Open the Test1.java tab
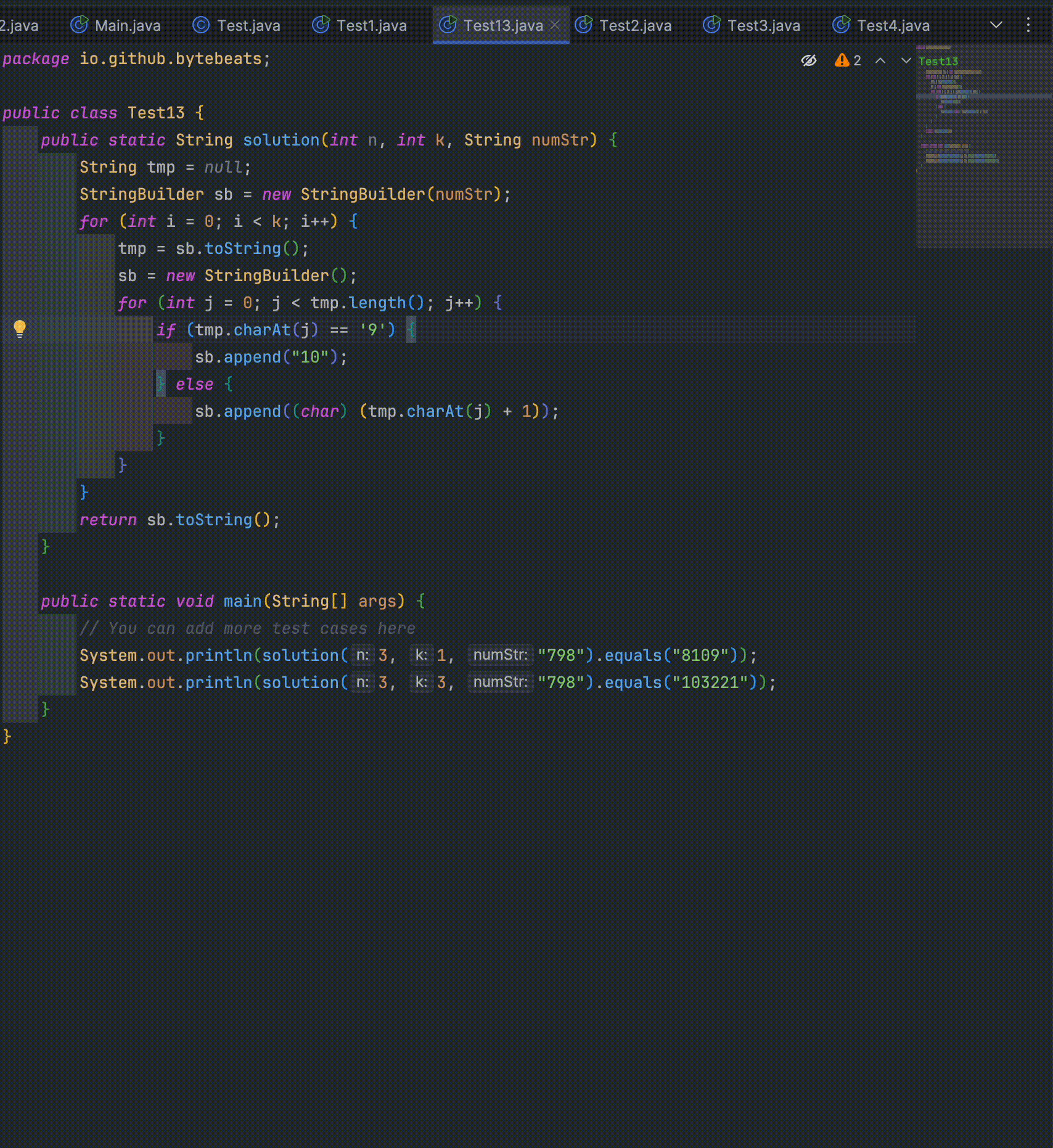The image size is (1053, 1148). [370, 25]
